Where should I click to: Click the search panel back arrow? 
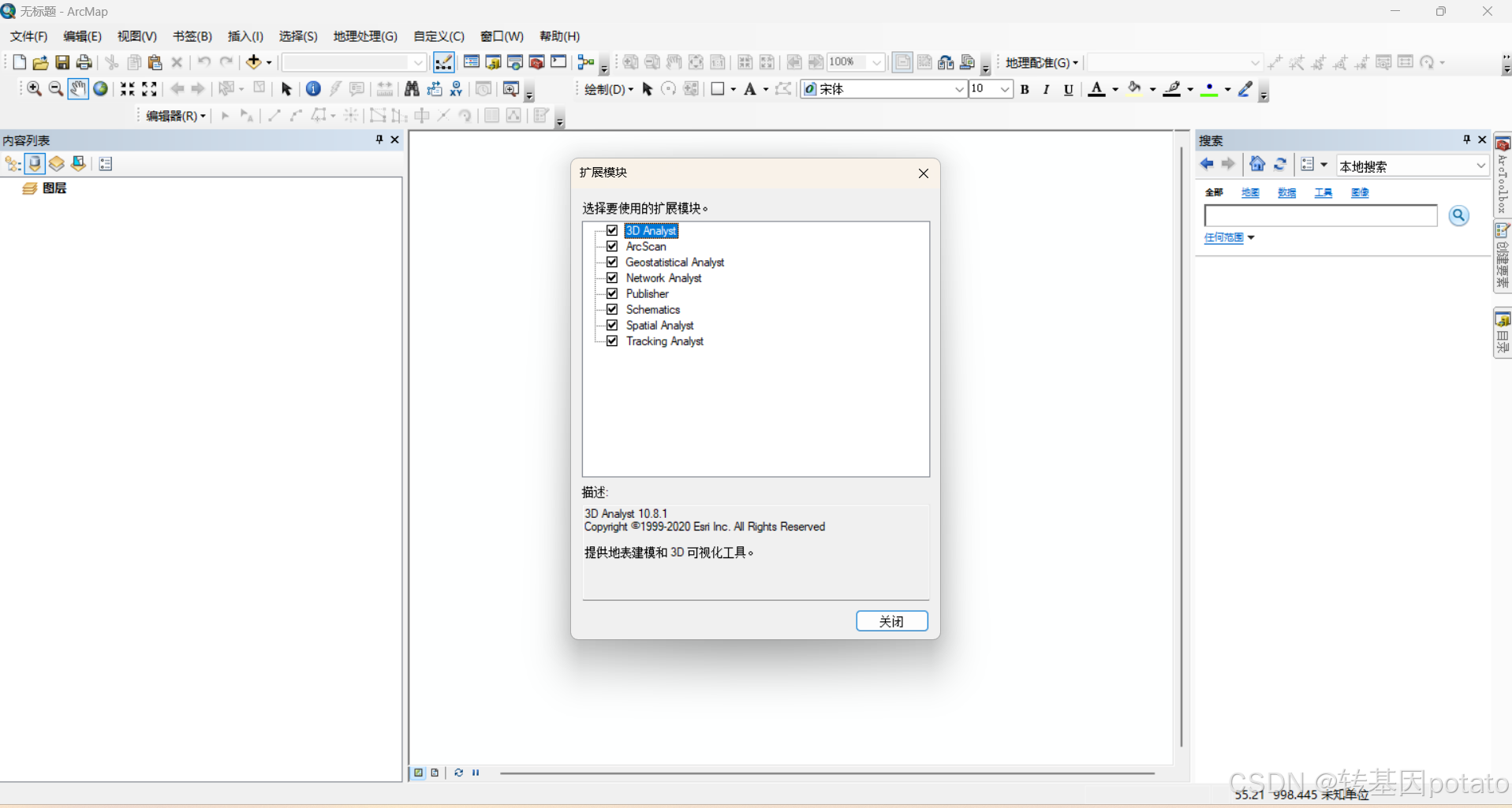pos(1207,164)
